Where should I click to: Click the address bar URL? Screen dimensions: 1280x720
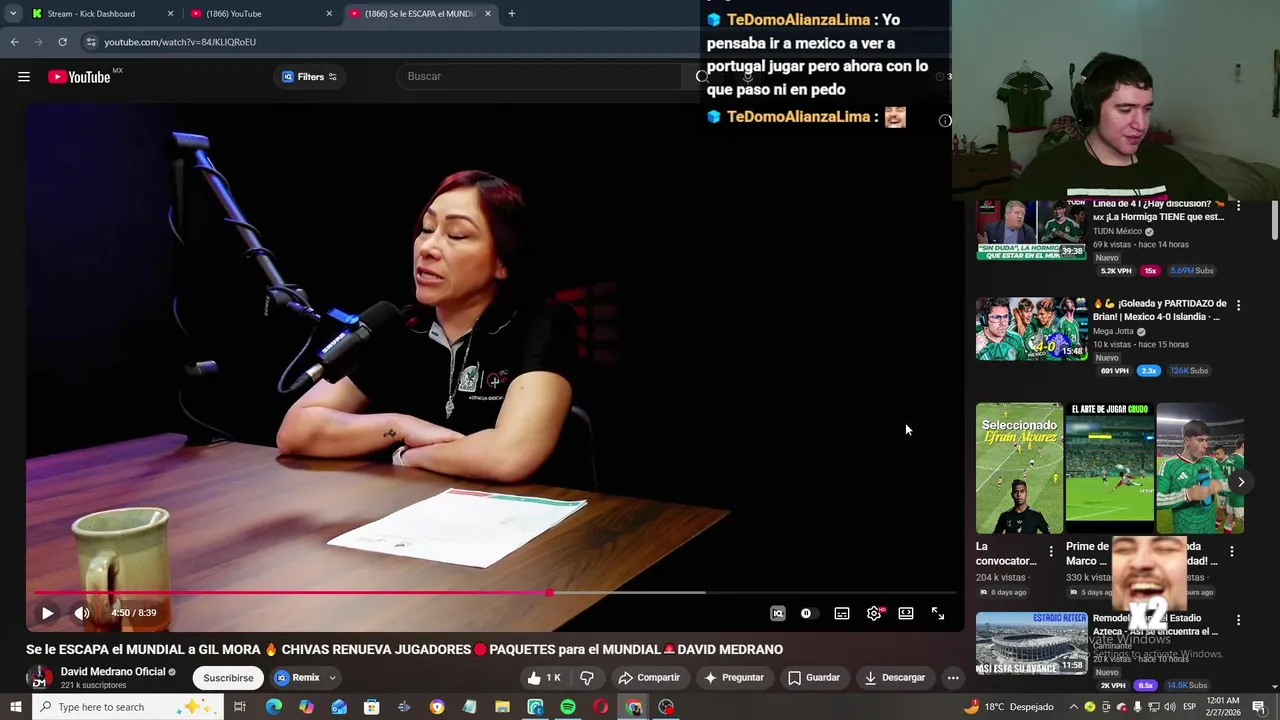(180, 42)
